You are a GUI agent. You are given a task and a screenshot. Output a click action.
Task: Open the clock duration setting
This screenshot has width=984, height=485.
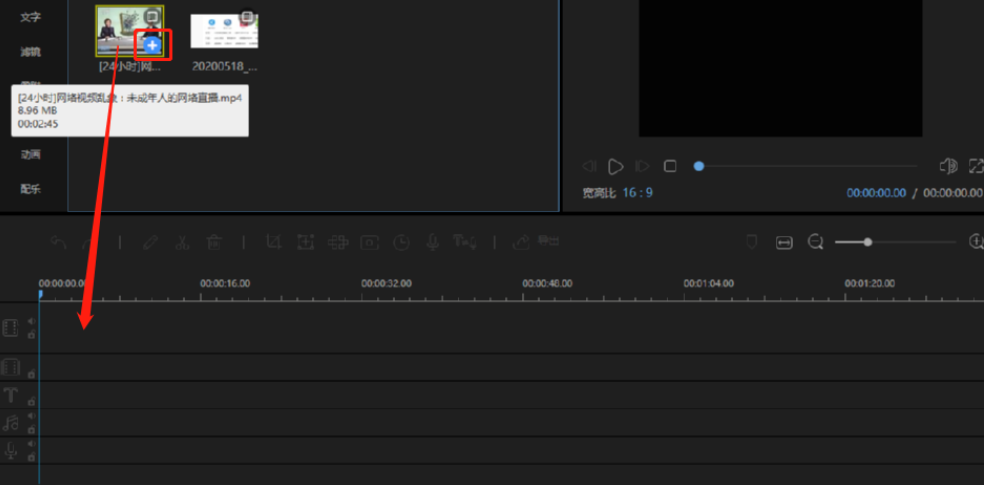(402, 242)
